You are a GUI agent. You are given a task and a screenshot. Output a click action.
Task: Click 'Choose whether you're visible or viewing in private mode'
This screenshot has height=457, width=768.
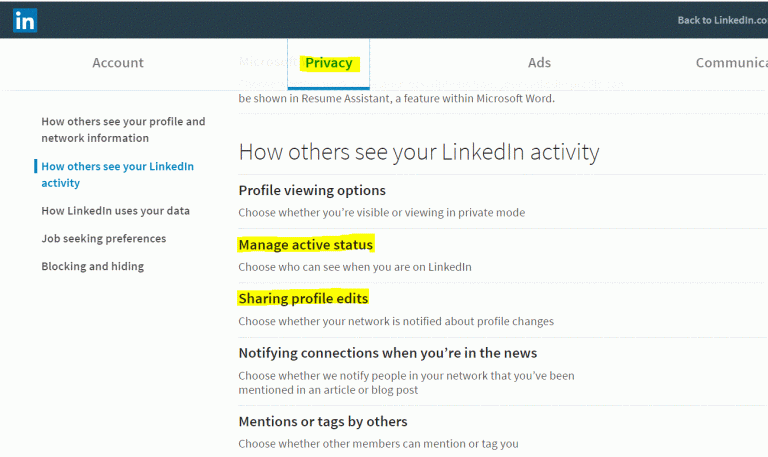coord(382,213)
